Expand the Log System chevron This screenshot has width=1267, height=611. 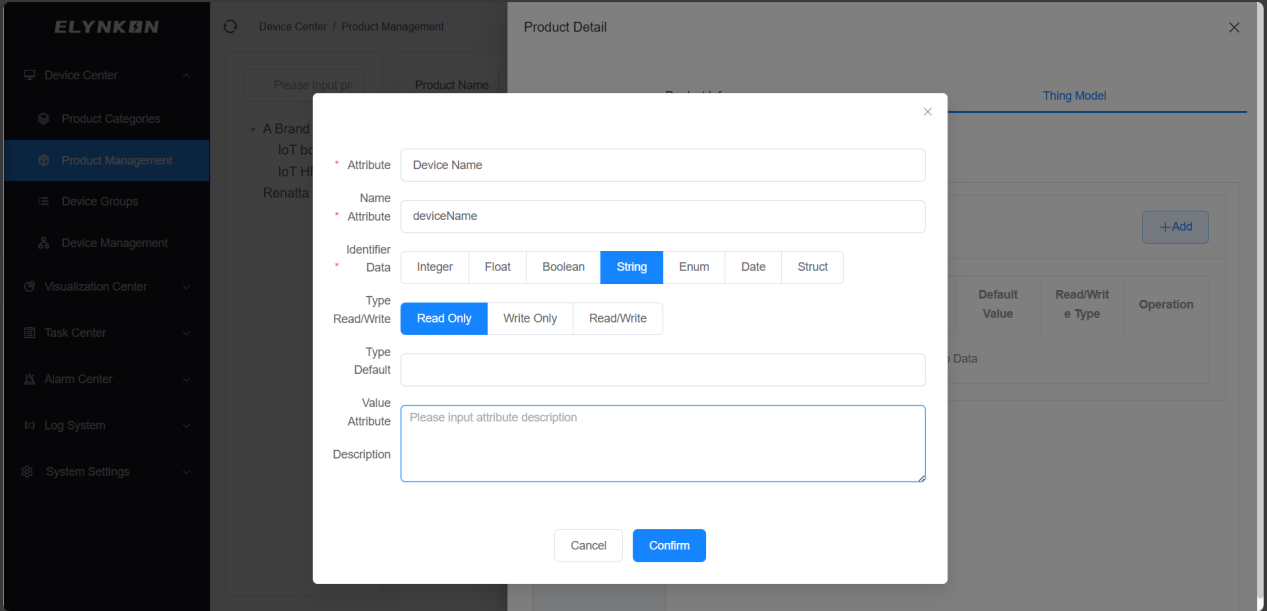pos(186,425)
